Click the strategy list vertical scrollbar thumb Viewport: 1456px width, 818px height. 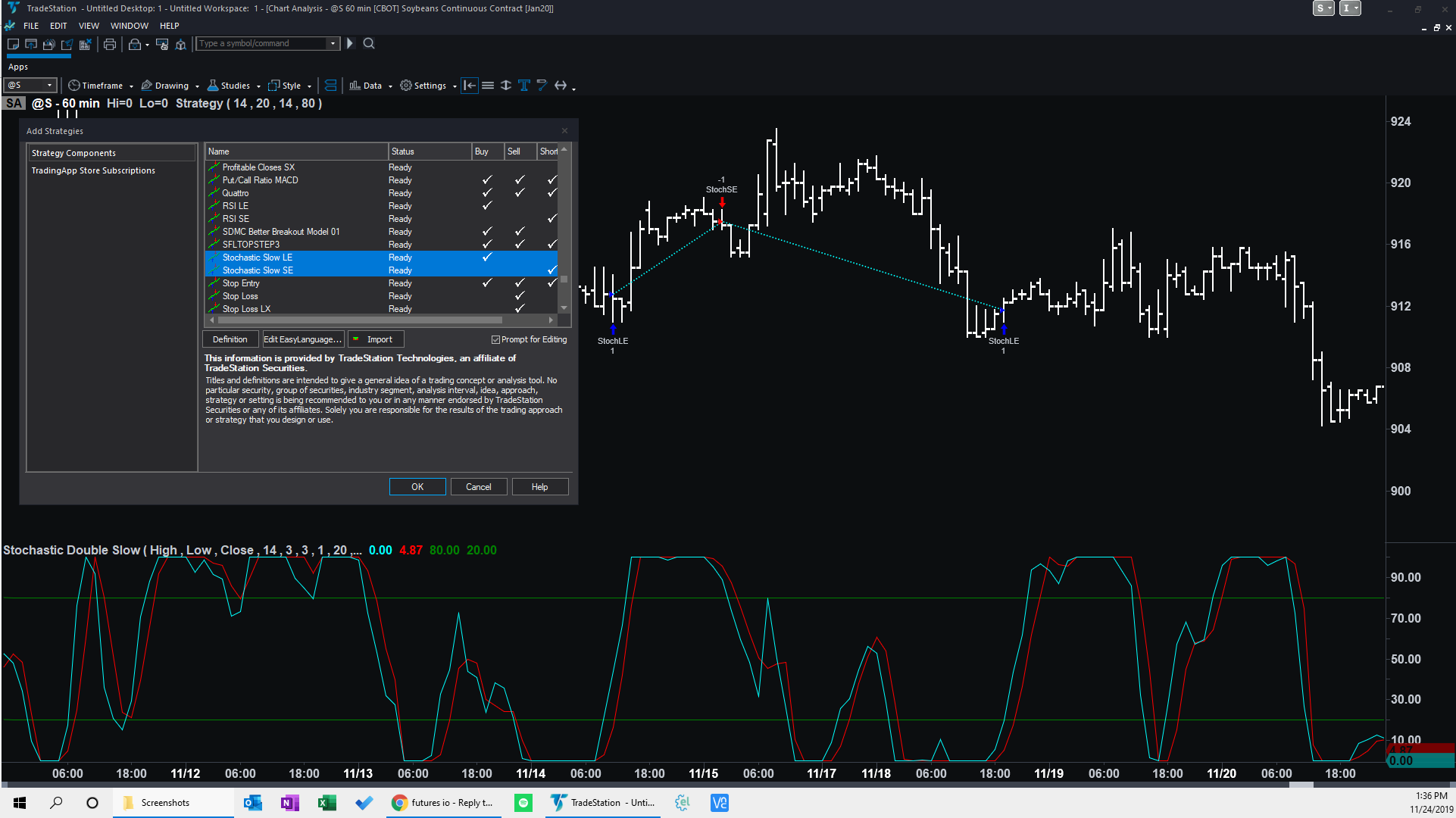pyautogui.click(x=564, y=278)
